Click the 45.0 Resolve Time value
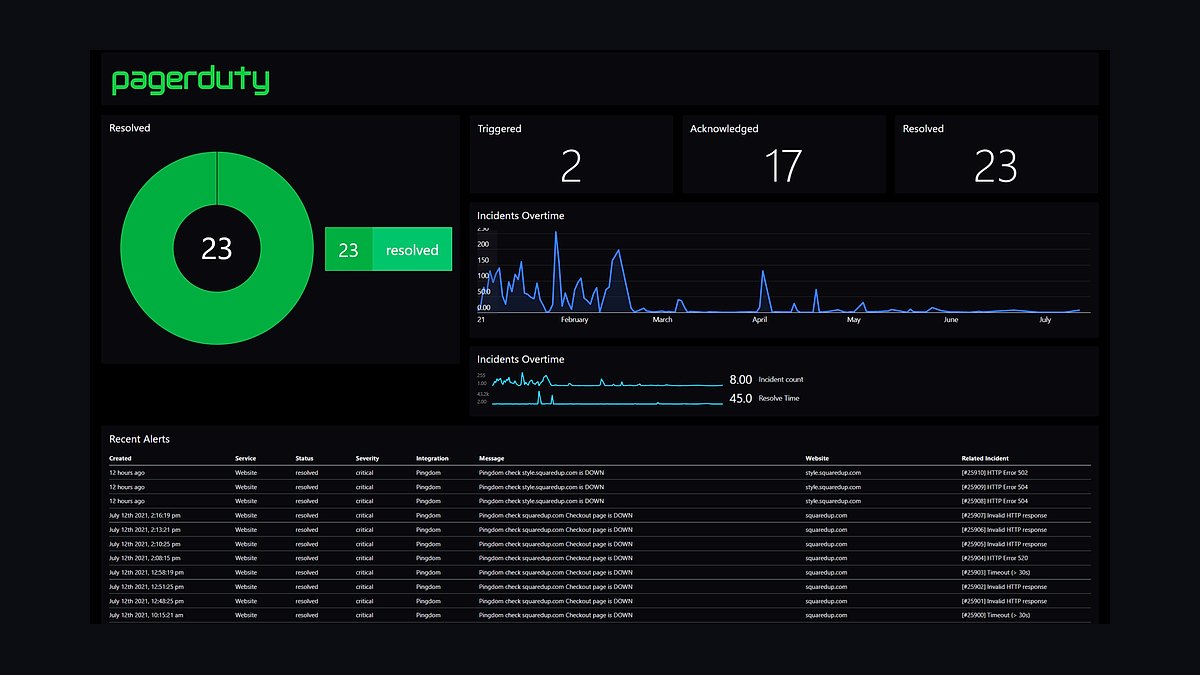 [740, 399]
